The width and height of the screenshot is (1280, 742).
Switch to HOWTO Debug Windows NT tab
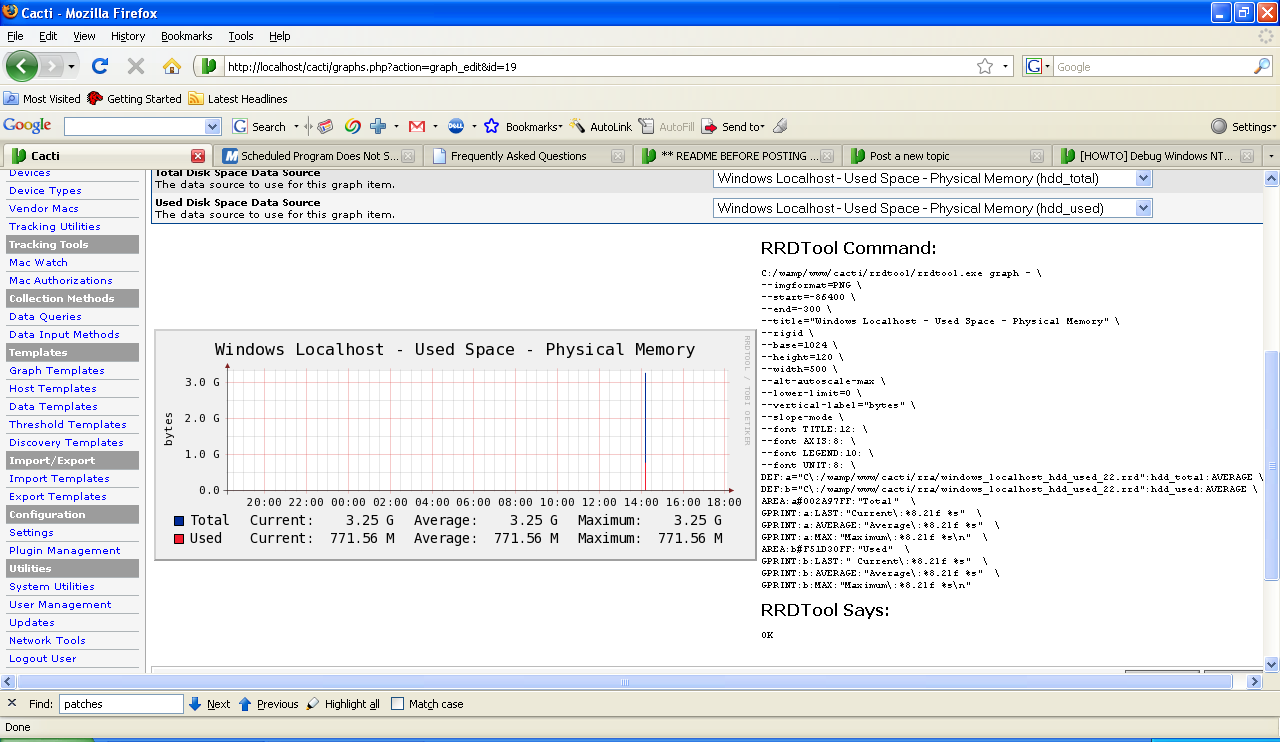pyautogui.click(x=1158, y=156)
